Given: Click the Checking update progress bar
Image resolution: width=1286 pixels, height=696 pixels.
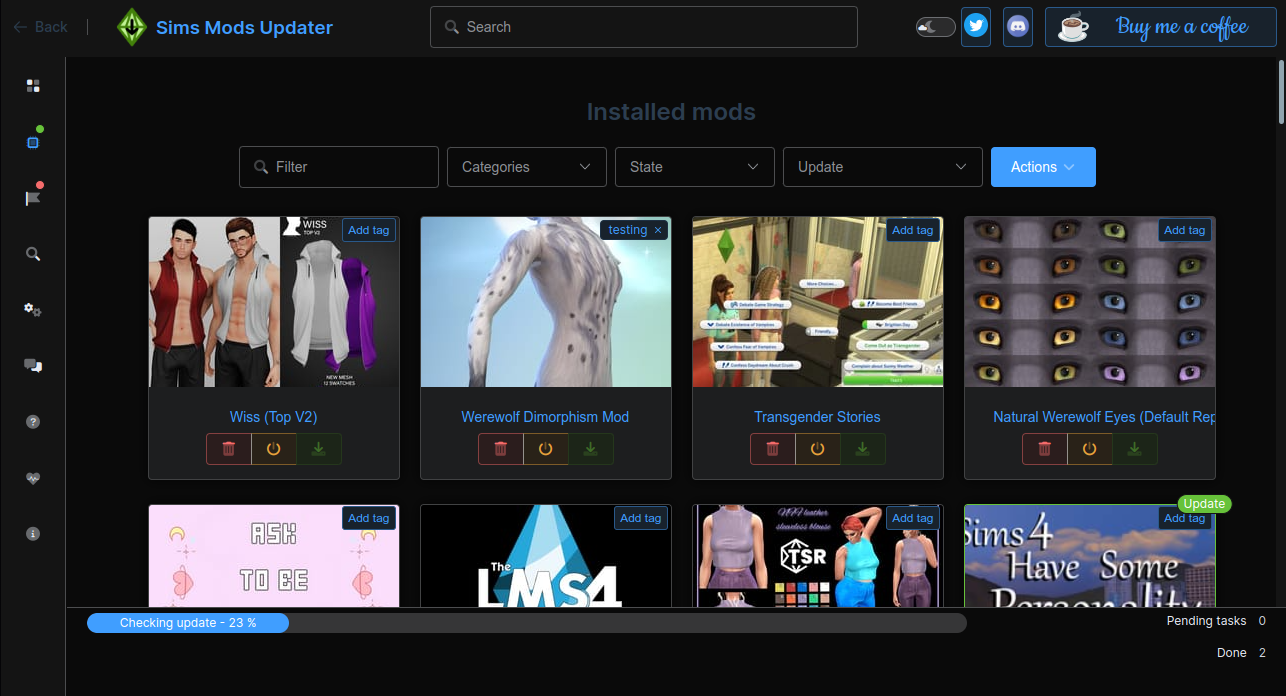Looking at the screenshot, I should (526, 623).
